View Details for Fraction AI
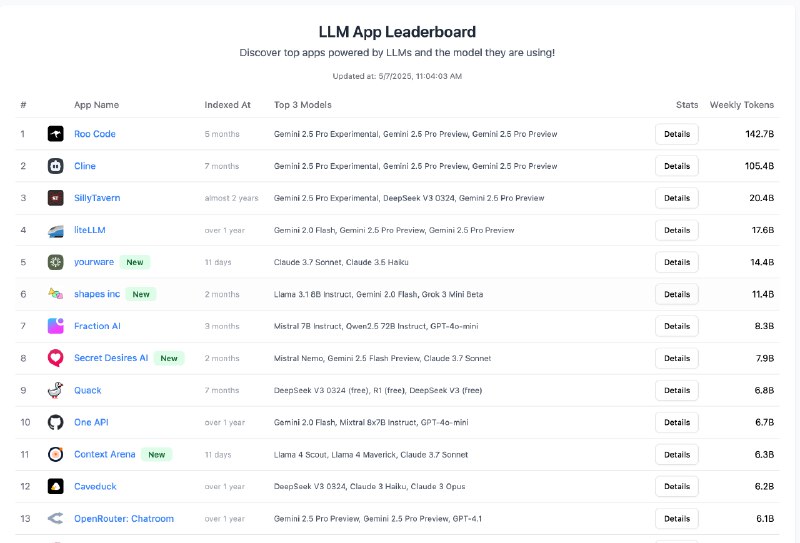This screenshot has width=800, height=543. pyautogui.click(x=677, y=326)
